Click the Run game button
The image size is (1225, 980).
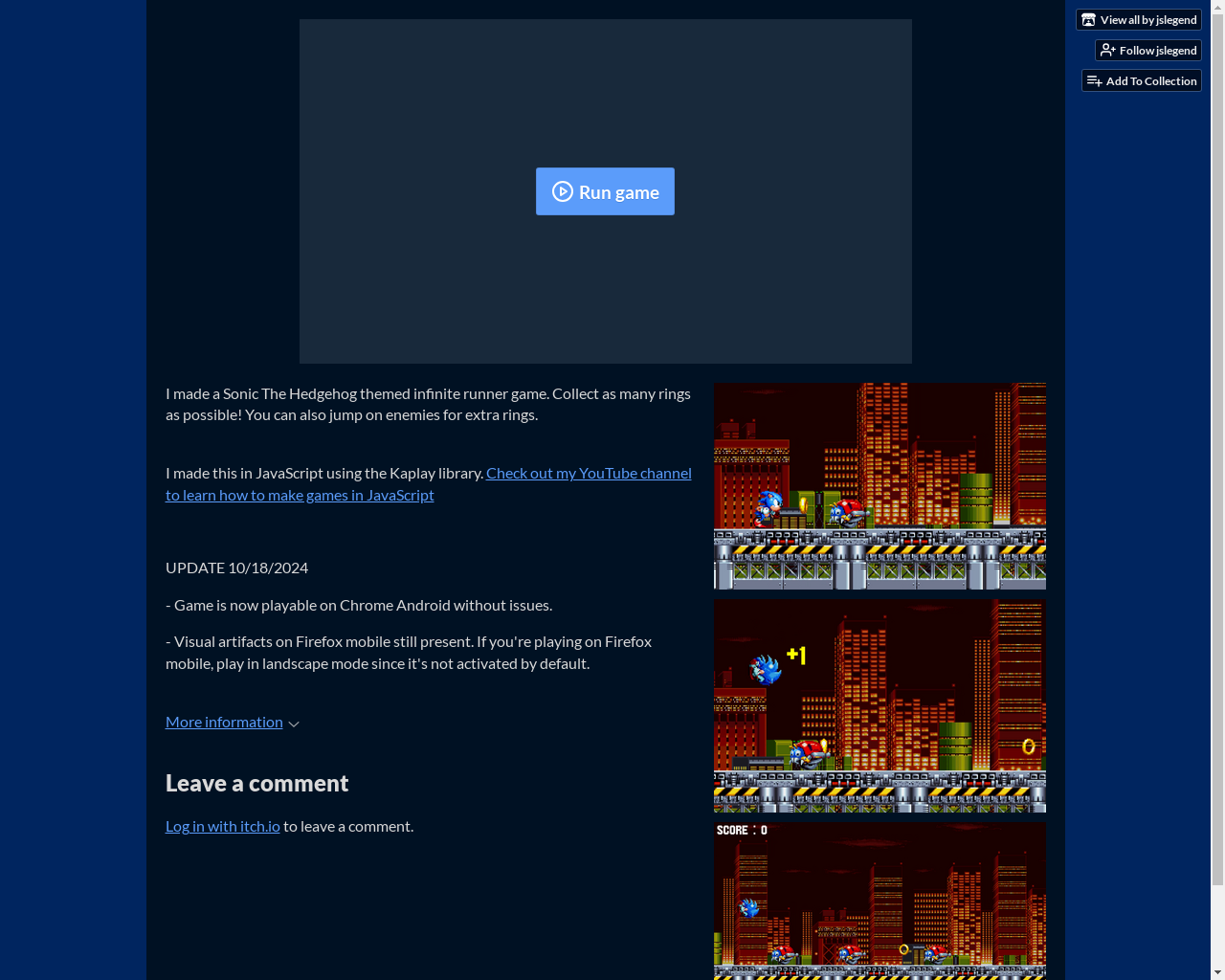[605, 191]
